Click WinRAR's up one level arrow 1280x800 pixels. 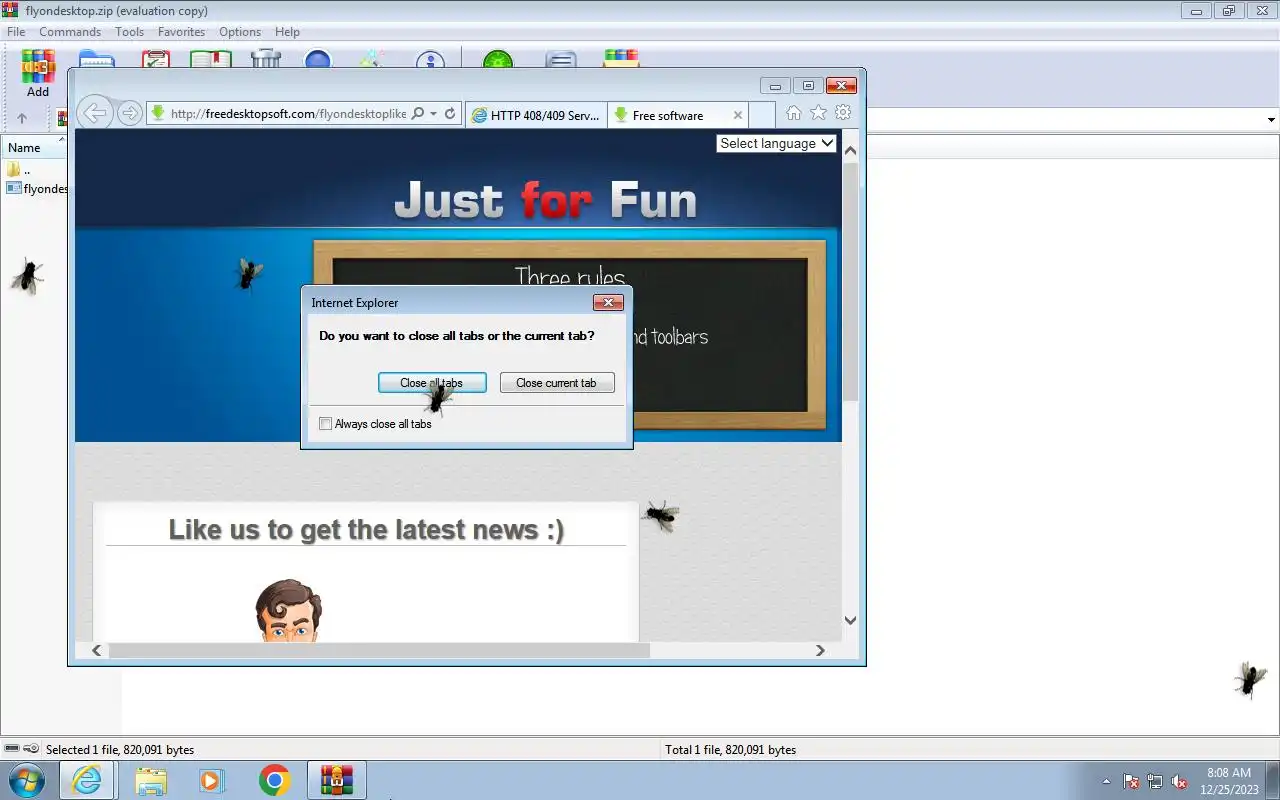point(22,118)
